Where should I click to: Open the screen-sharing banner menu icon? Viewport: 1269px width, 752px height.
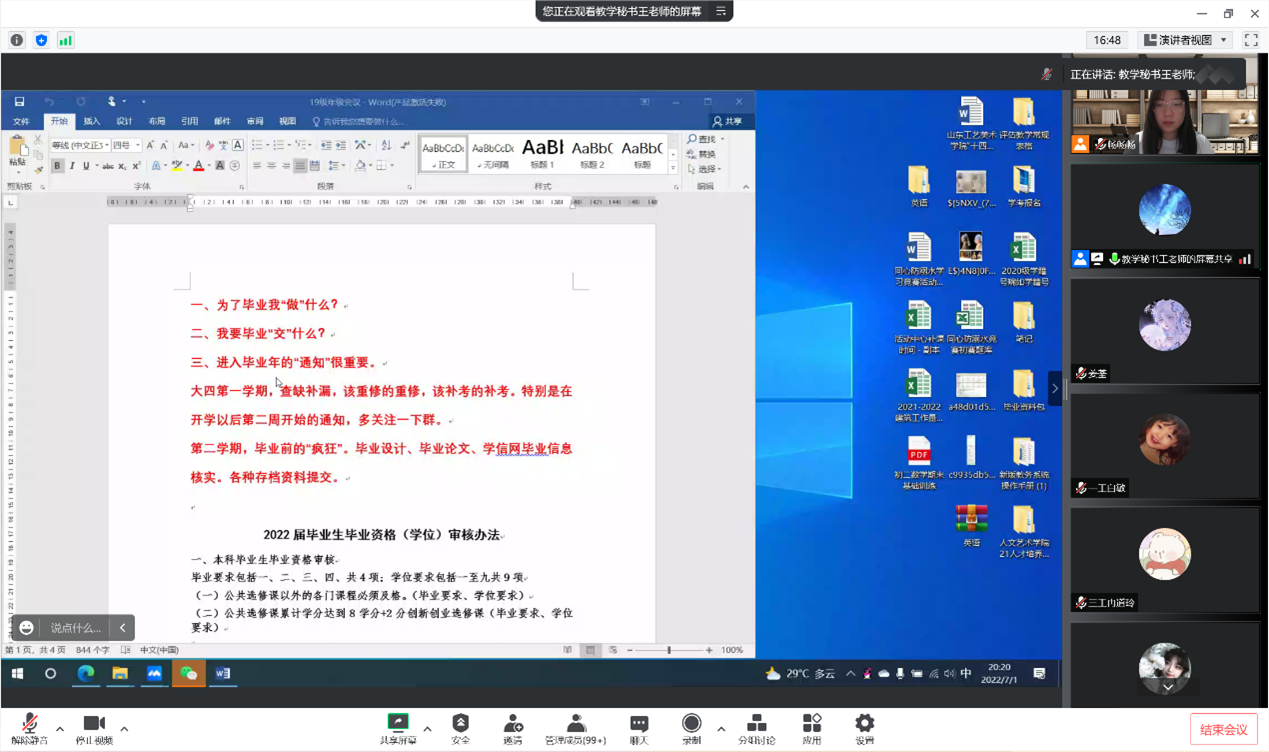(x=721, y=11)
